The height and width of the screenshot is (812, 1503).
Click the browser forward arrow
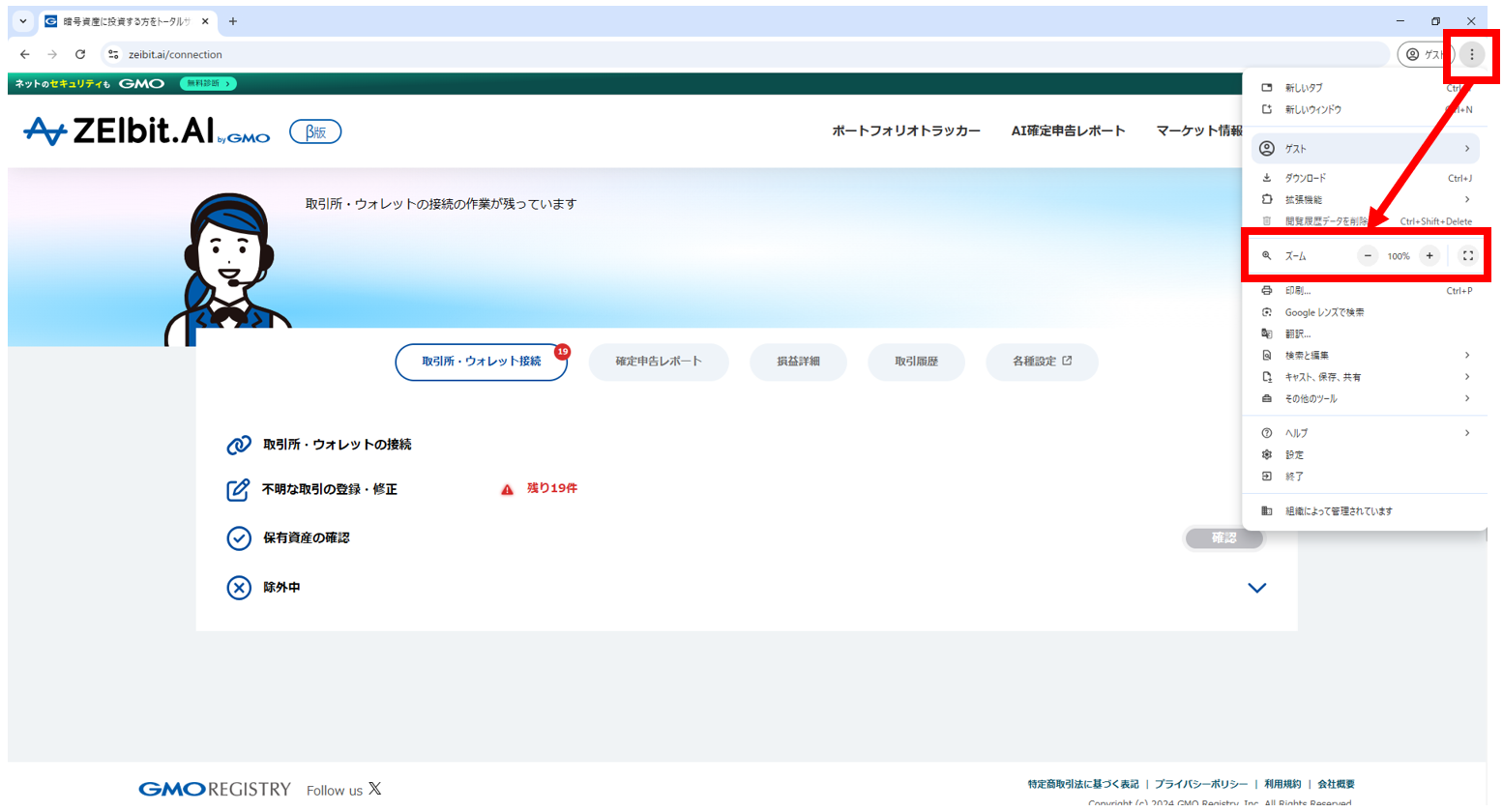click(x=52, y=54)
